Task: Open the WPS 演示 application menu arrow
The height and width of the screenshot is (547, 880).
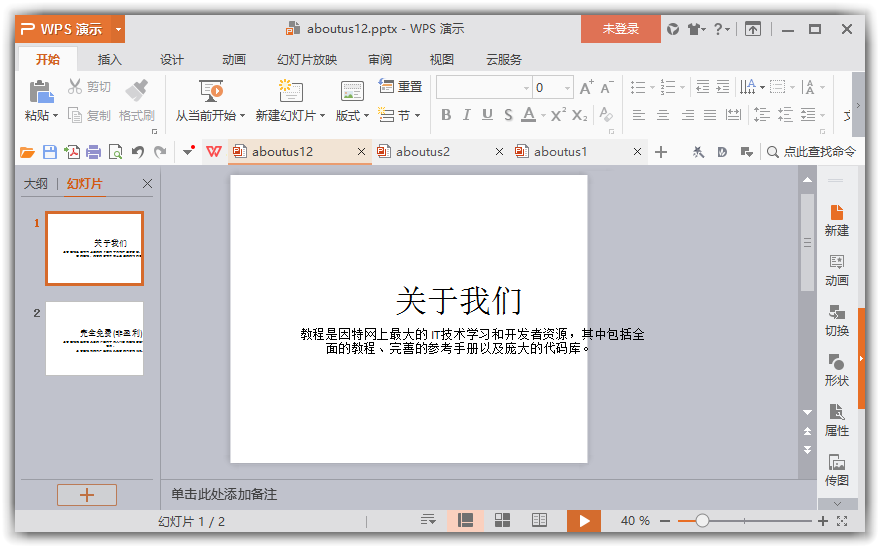Action: pyautogui.click(x=118, y=29)
